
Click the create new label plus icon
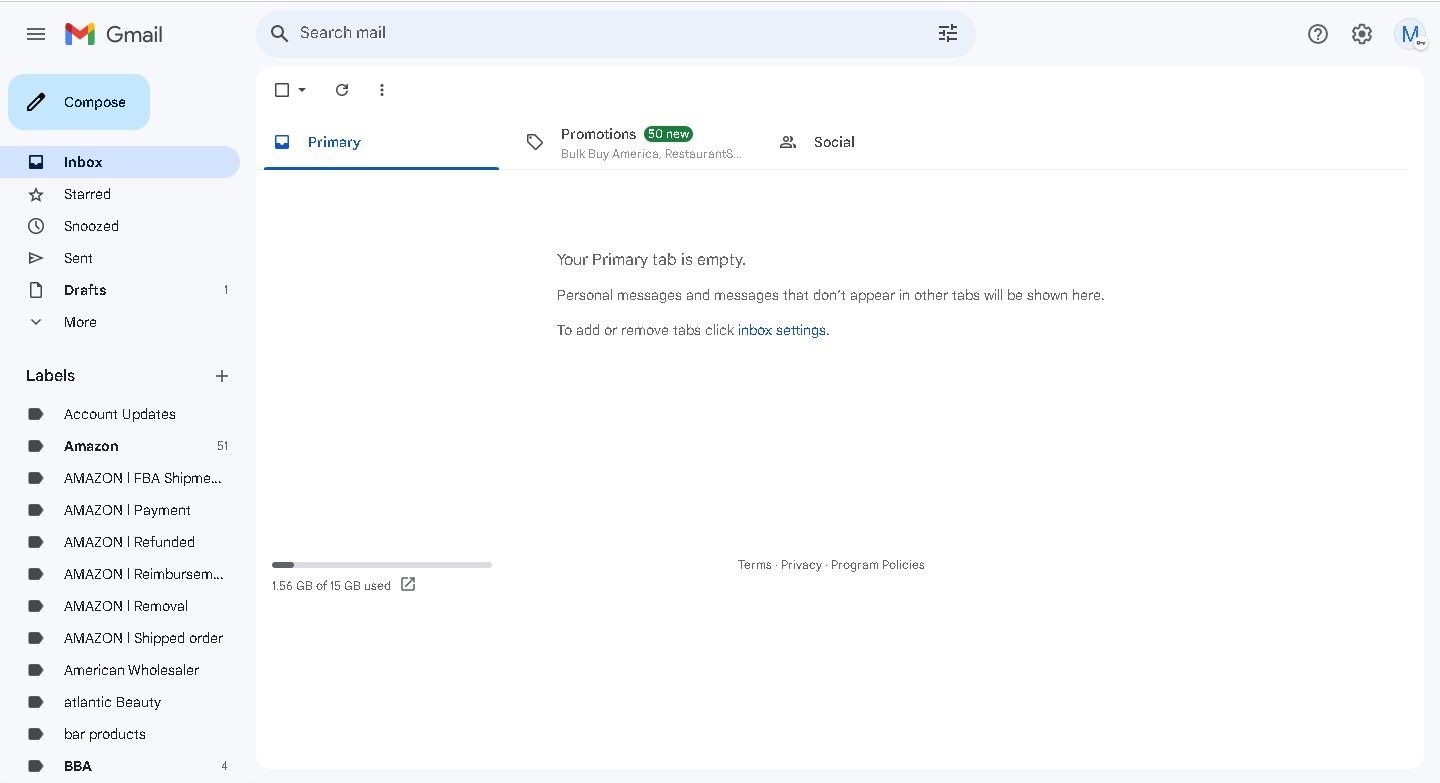point(222,376)
